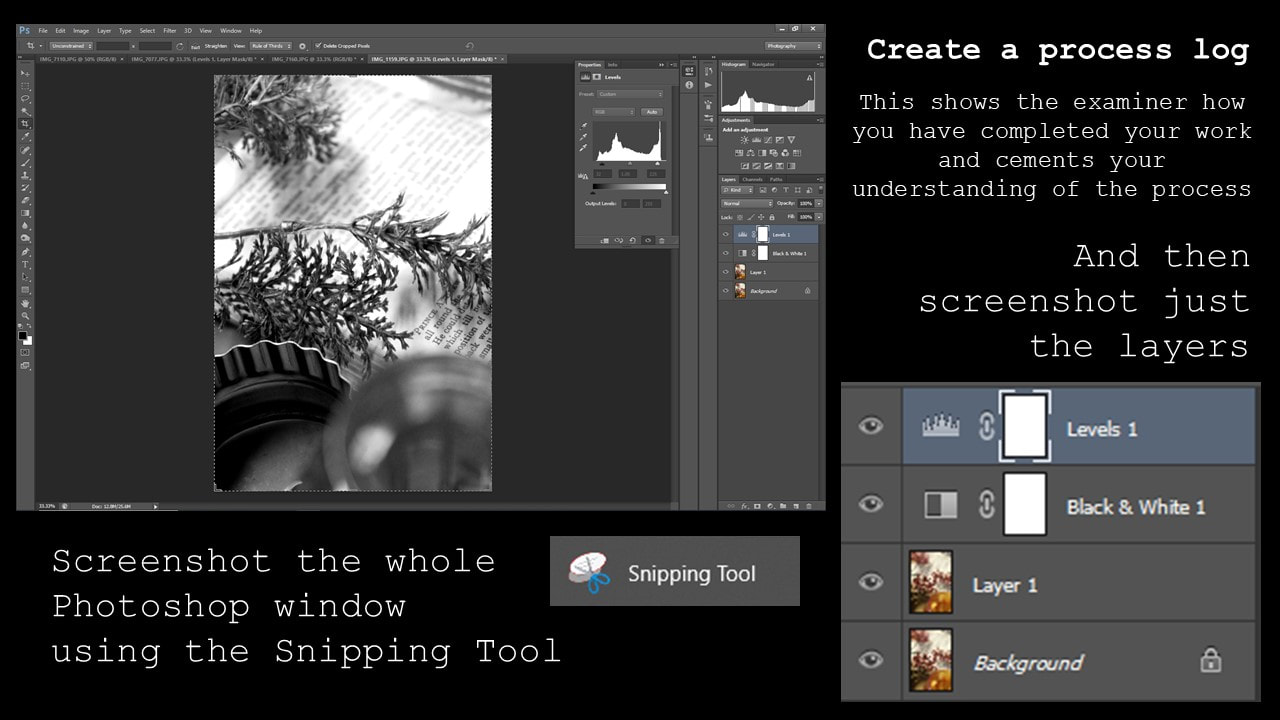Click the enlarged Layer 1 thumbnail
This screenshot has height=720, width=1280.
coord(931,583)
